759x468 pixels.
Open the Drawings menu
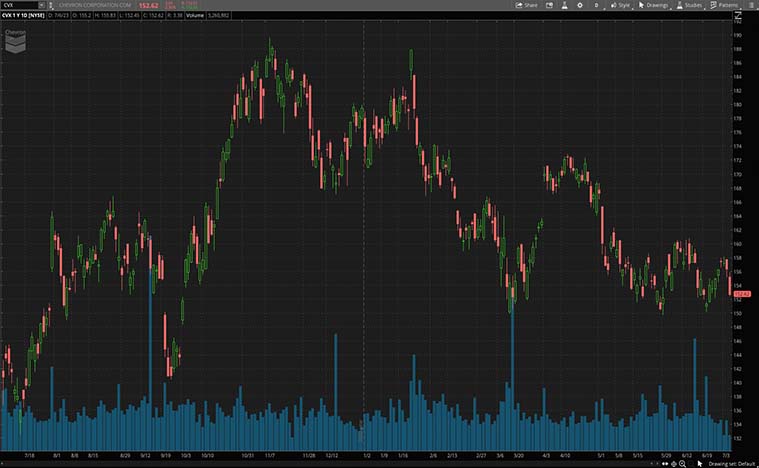(653, 5)
